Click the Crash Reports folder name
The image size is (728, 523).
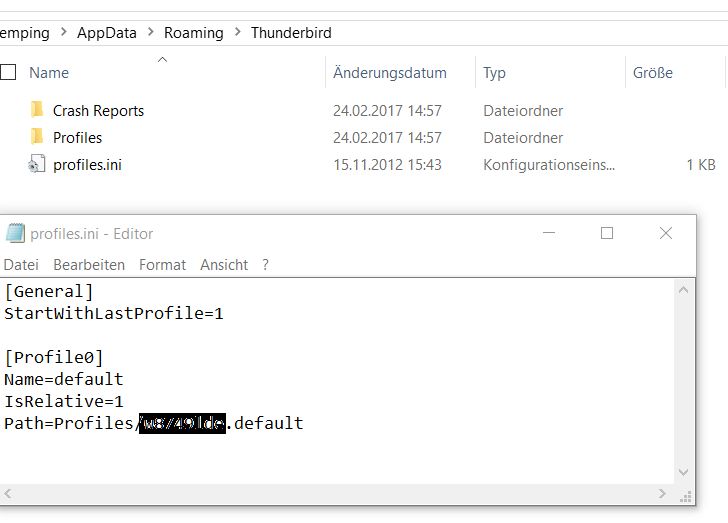[x=98, y=111]
